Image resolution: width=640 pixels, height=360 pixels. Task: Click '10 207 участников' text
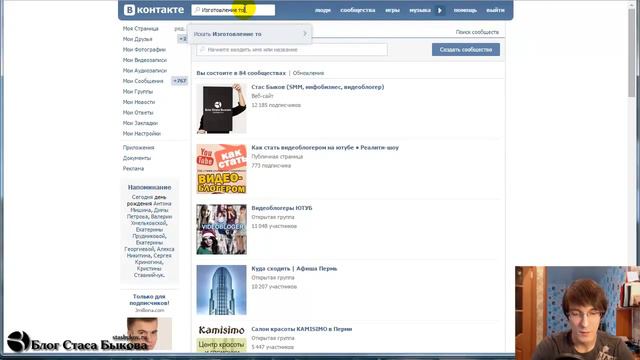coord(274,287)
